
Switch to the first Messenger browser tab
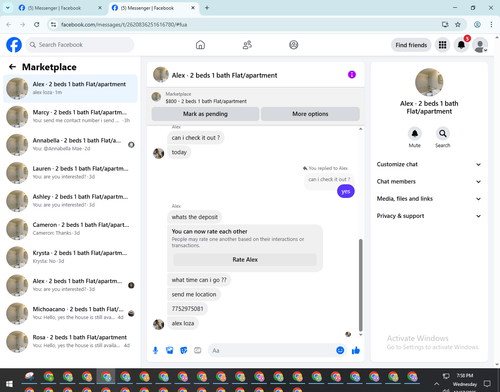(x=60, y=8)
